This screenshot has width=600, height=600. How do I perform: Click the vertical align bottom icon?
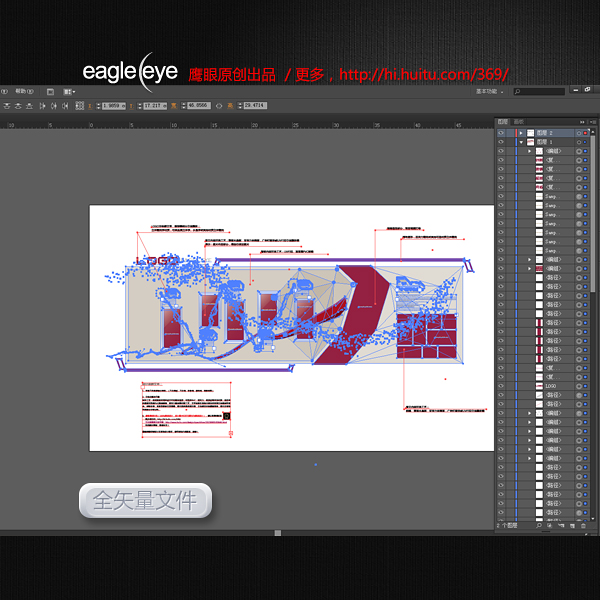(29, 106)
